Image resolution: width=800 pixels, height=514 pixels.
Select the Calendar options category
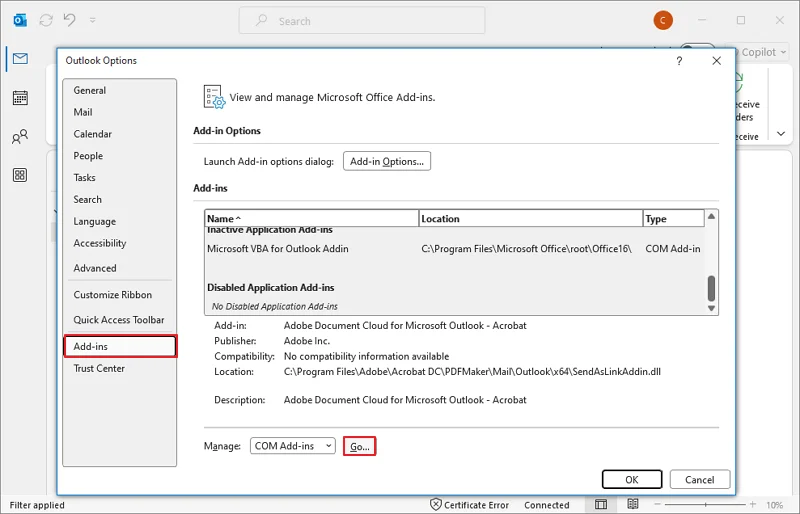[120, 134]
